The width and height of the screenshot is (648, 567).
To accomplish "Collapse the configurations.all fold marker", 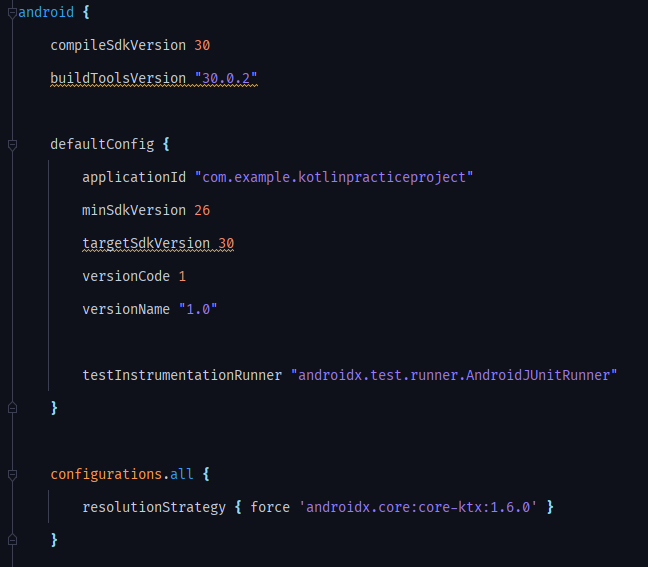I will 12,475.
